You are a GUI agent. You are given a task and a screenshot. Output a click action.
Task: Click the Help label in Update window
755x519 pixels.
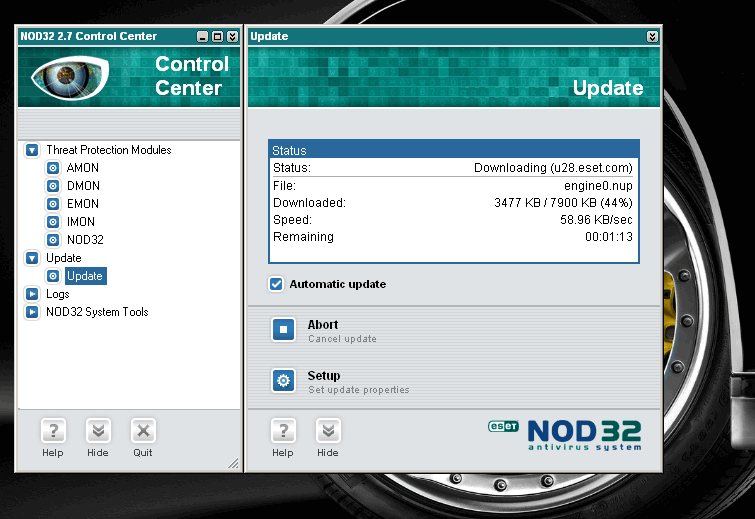283,453
